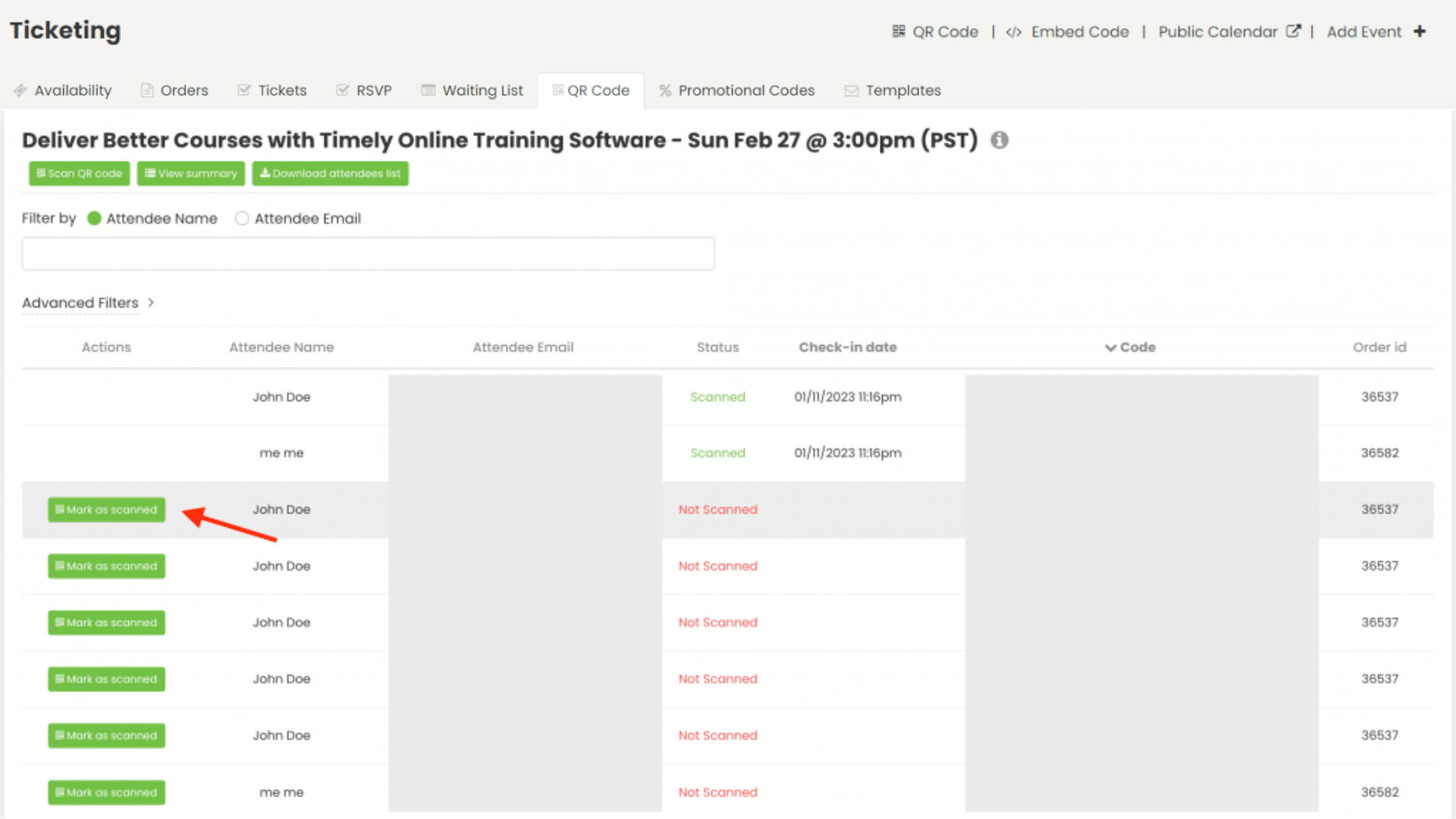The width and height of the screenshot is (1456, 819).
Task: Open Public Calendar external link icon
Action: (x=1294, y=31)
